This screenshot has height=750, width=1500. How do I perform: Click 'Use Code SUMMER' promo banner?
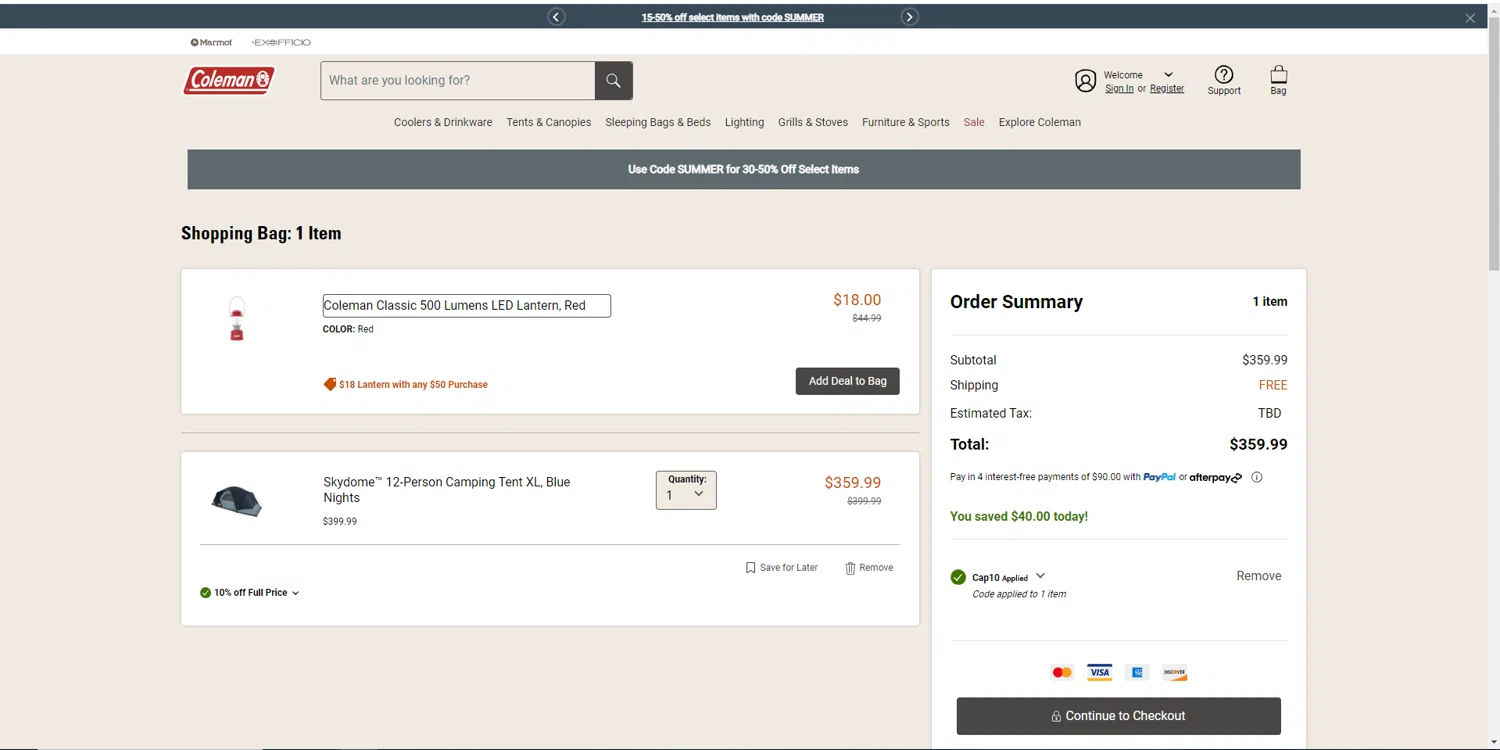[744, 169]
